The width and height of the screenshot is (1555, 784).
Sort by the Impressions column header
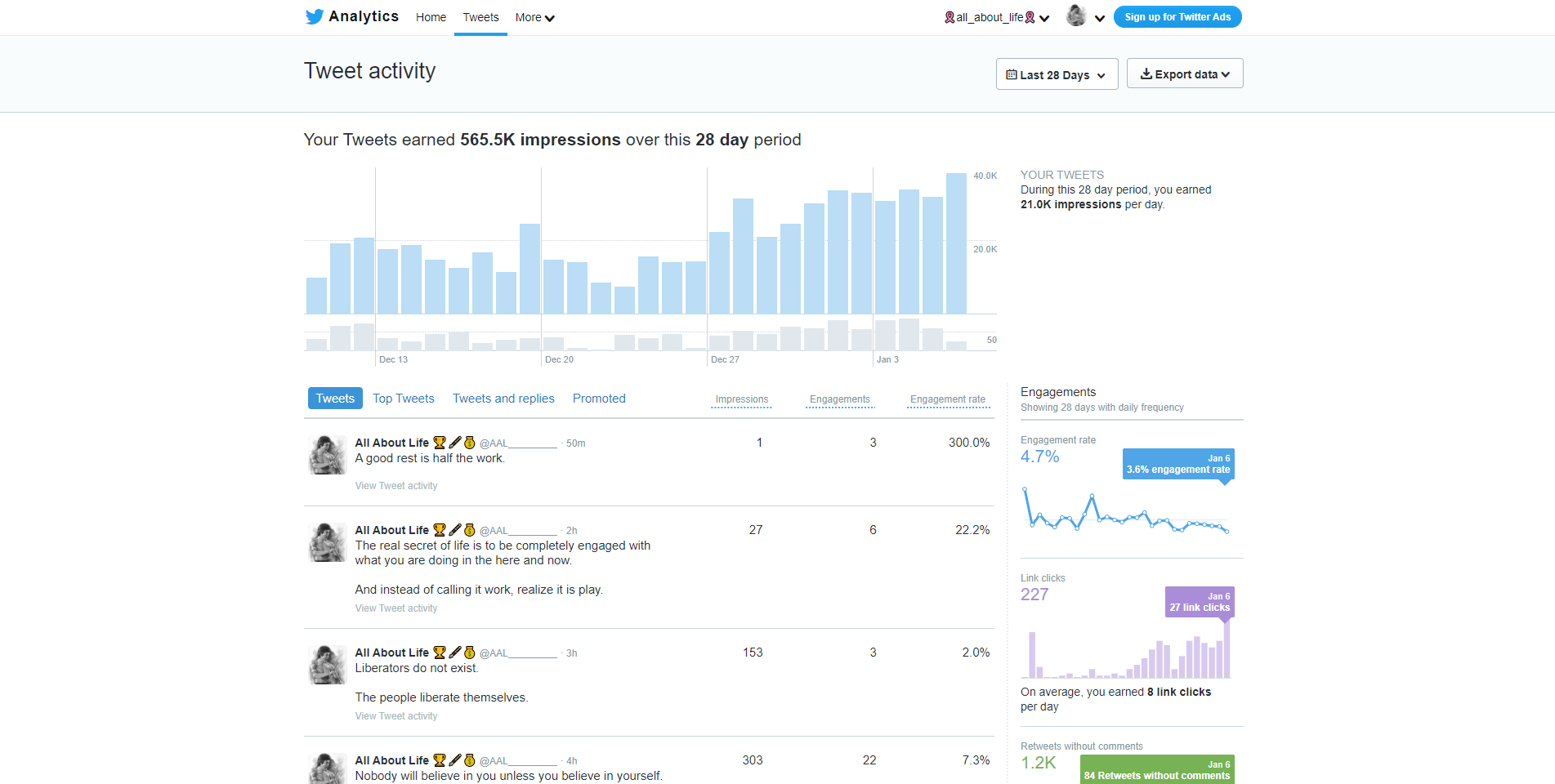742,399
